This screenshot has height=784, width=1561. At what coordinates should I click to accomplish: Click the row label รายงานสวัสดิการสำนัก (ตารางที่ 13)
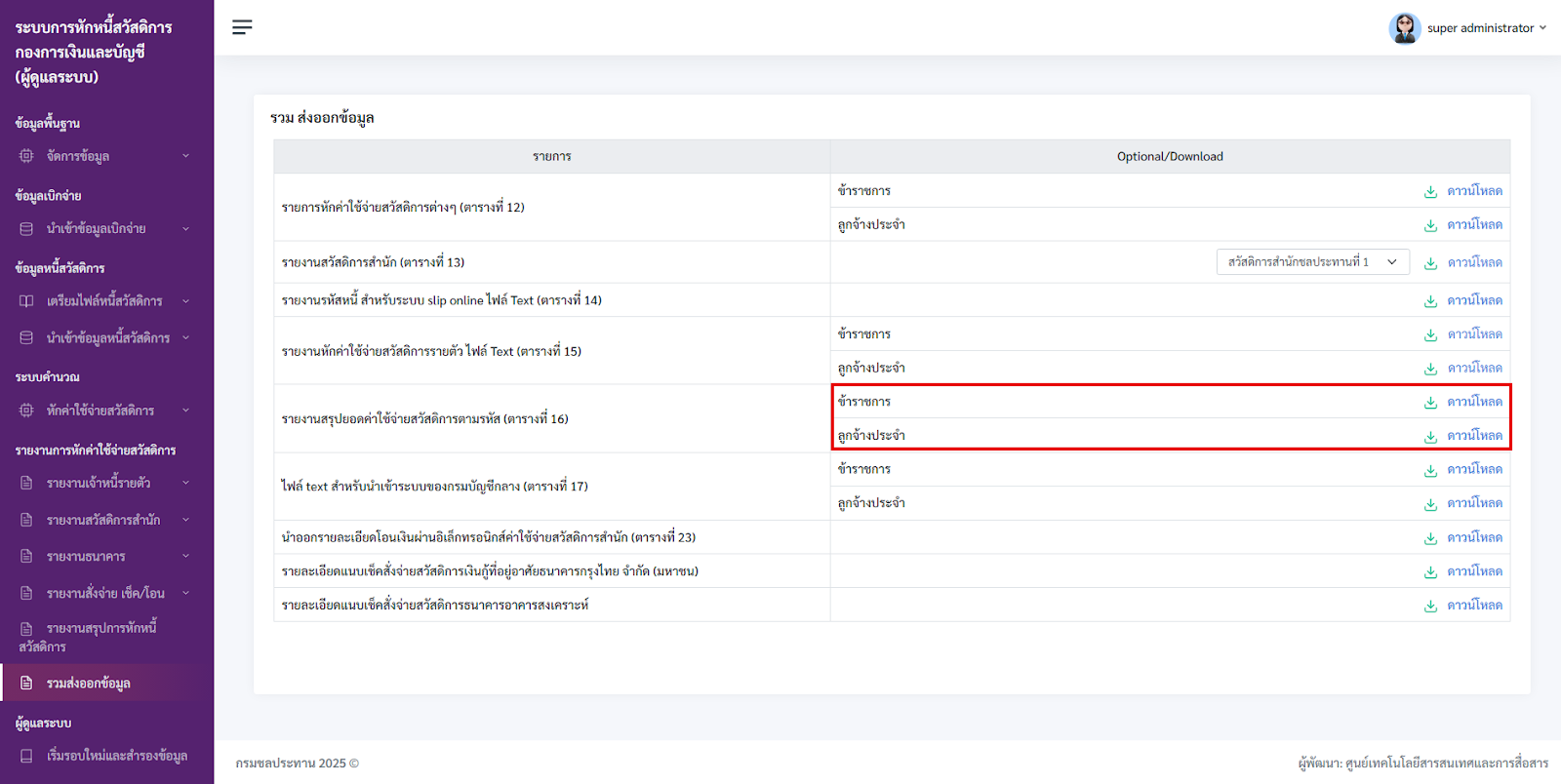[373, 262]
